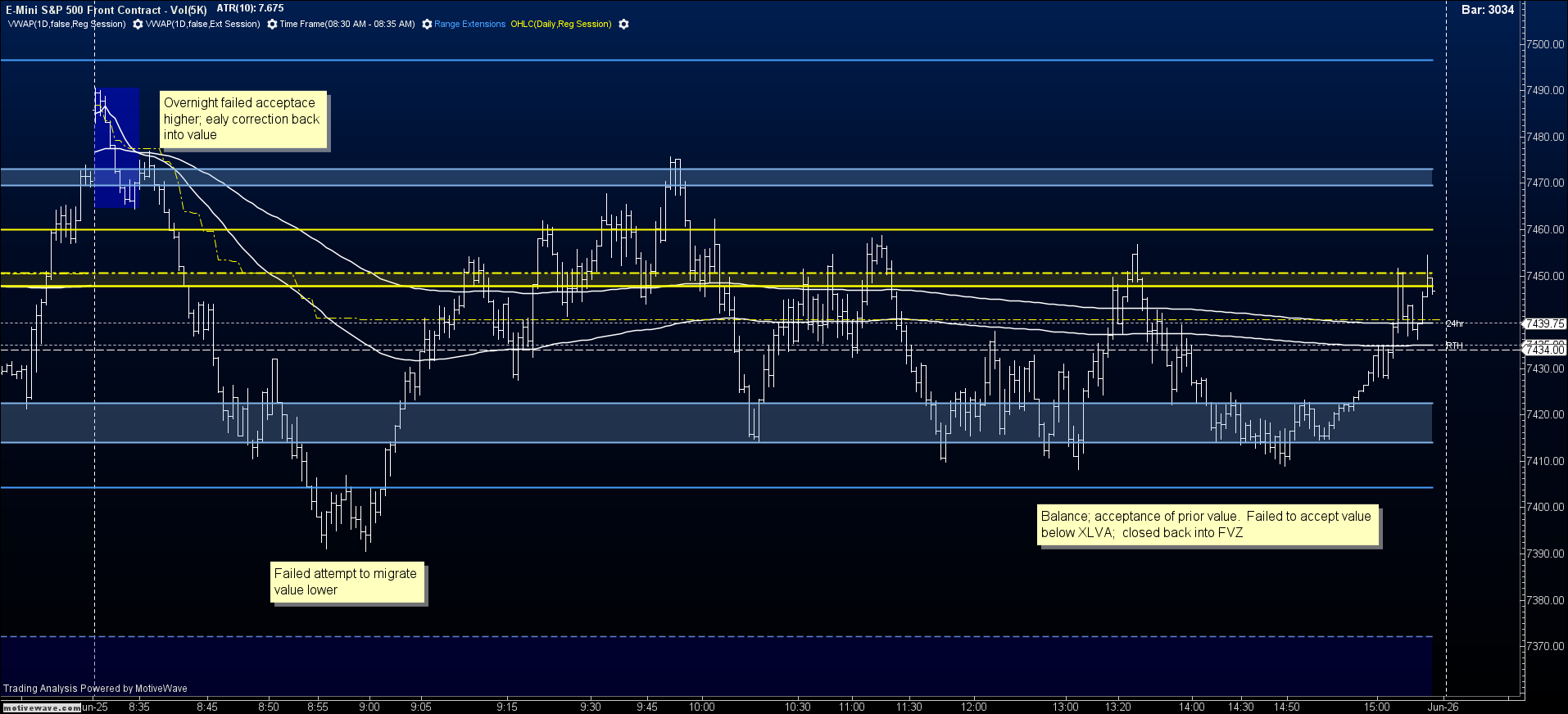Screen dimensions: 1568x714
Task: Click the 7380.00 price axis label
Action: point(1546,600)
